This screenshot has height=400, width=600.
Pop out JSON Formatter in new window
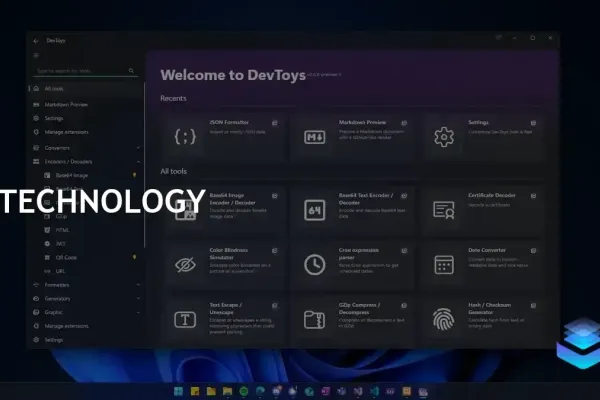click(x=275, y=123)
